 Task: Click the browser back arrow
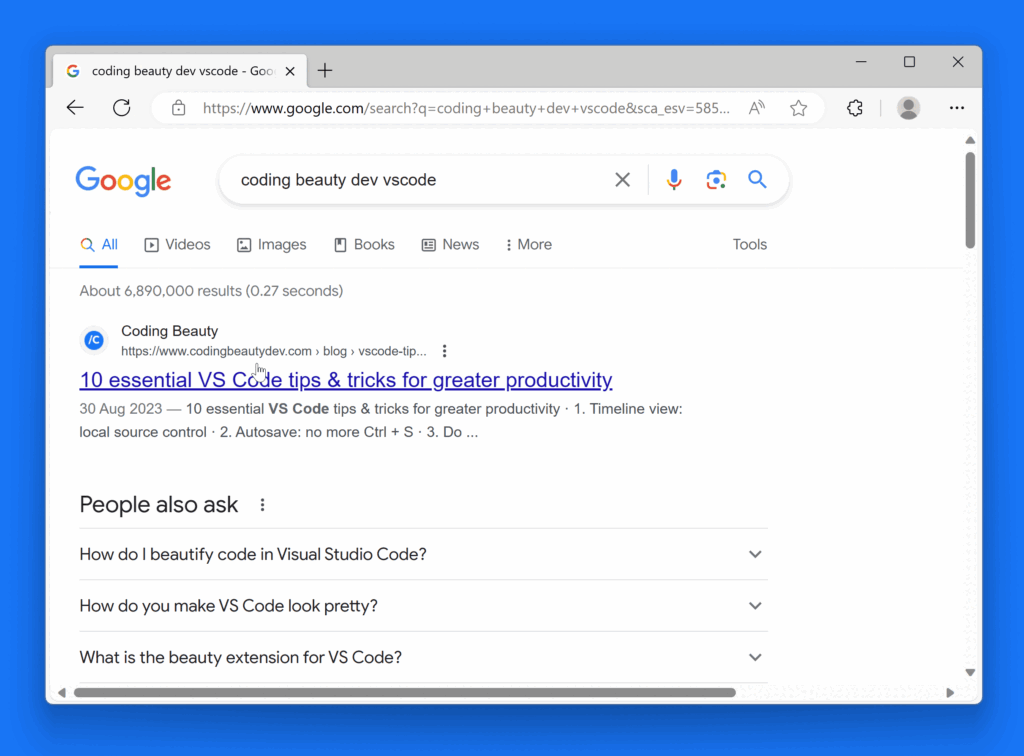75,108
